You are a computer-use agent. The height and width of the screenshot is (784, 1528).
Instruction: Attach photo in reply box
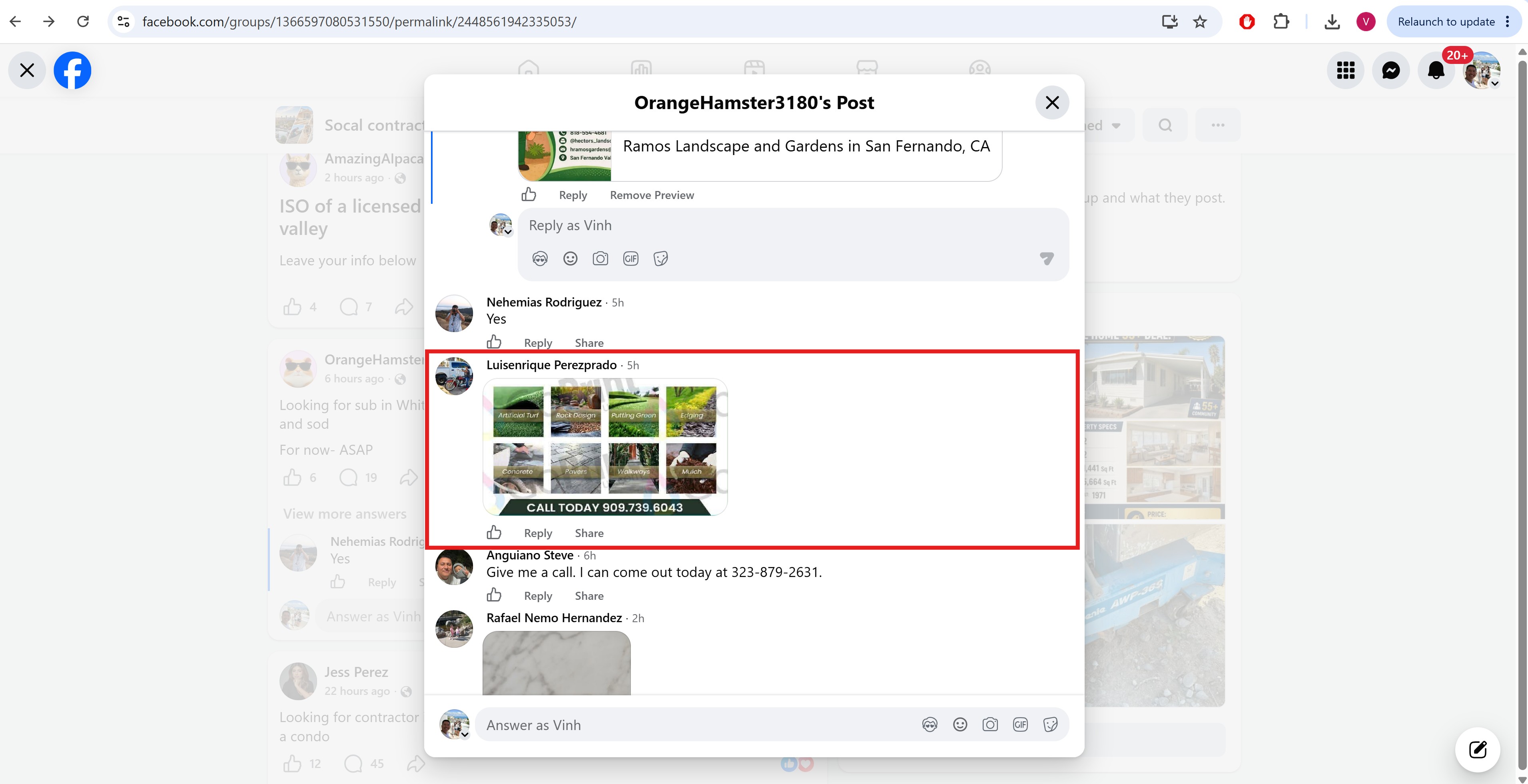tap(600, 259)
